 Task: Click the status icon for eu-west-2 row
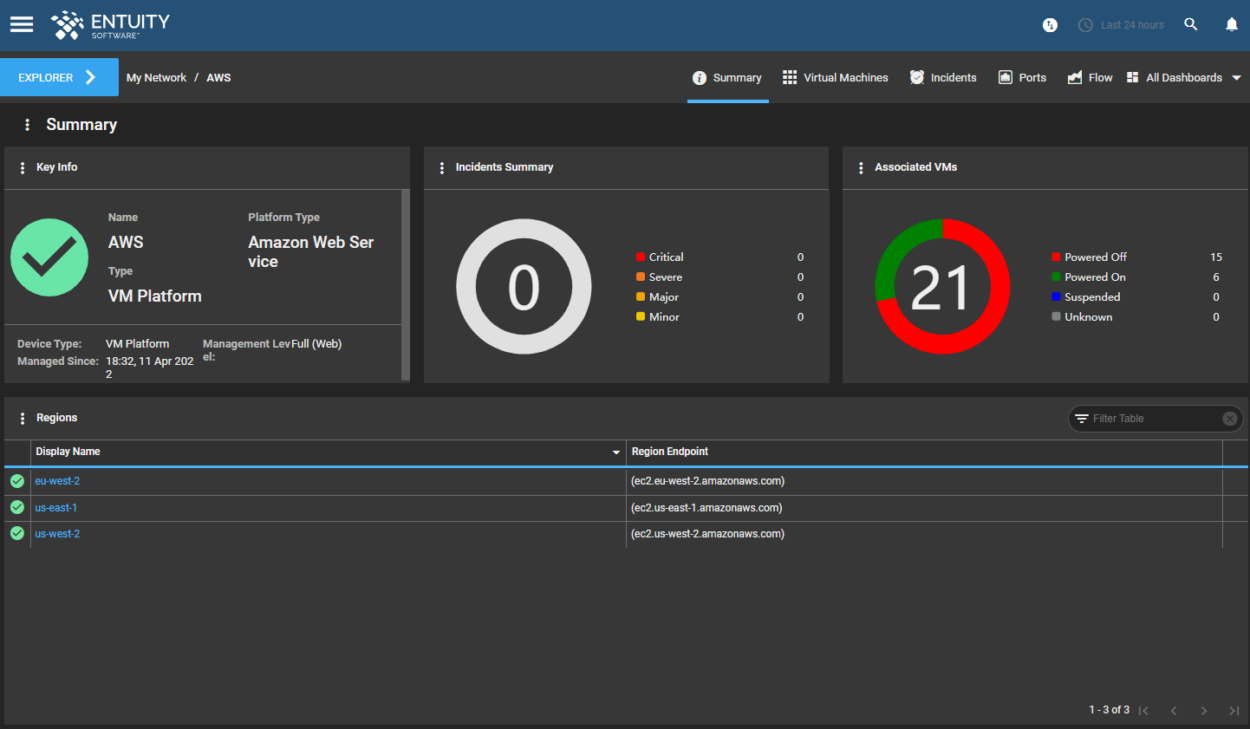point(17,481)
